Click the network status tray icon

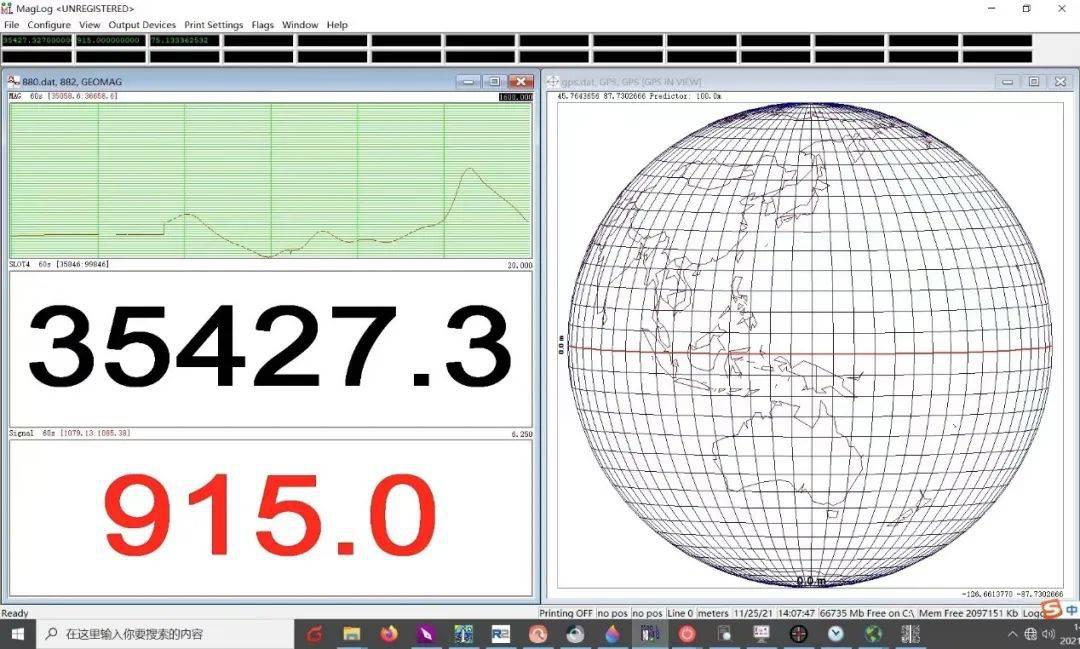[x=1031, y=634]
